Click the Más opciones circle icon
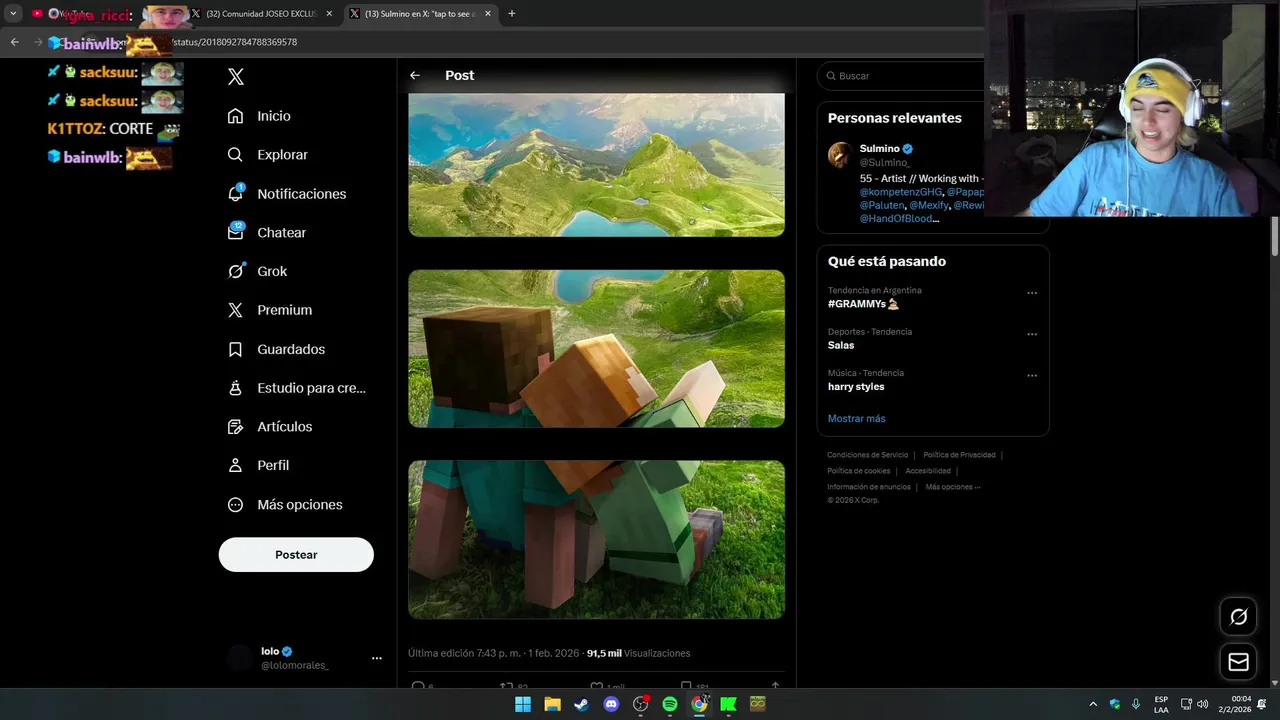This screenshot has height=720, width=1280. click(235, 505)
